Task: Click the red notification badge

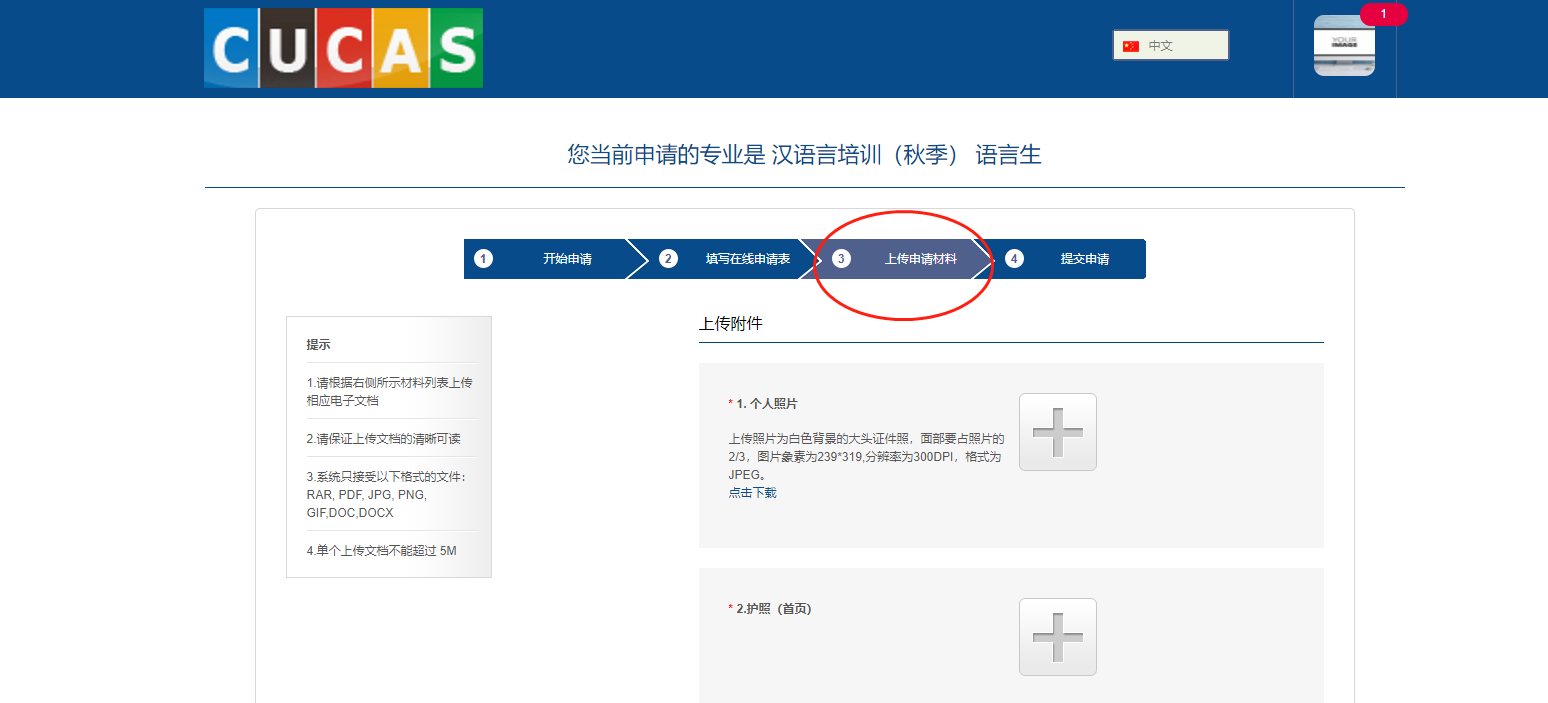Action: [x=1383, y=14]
